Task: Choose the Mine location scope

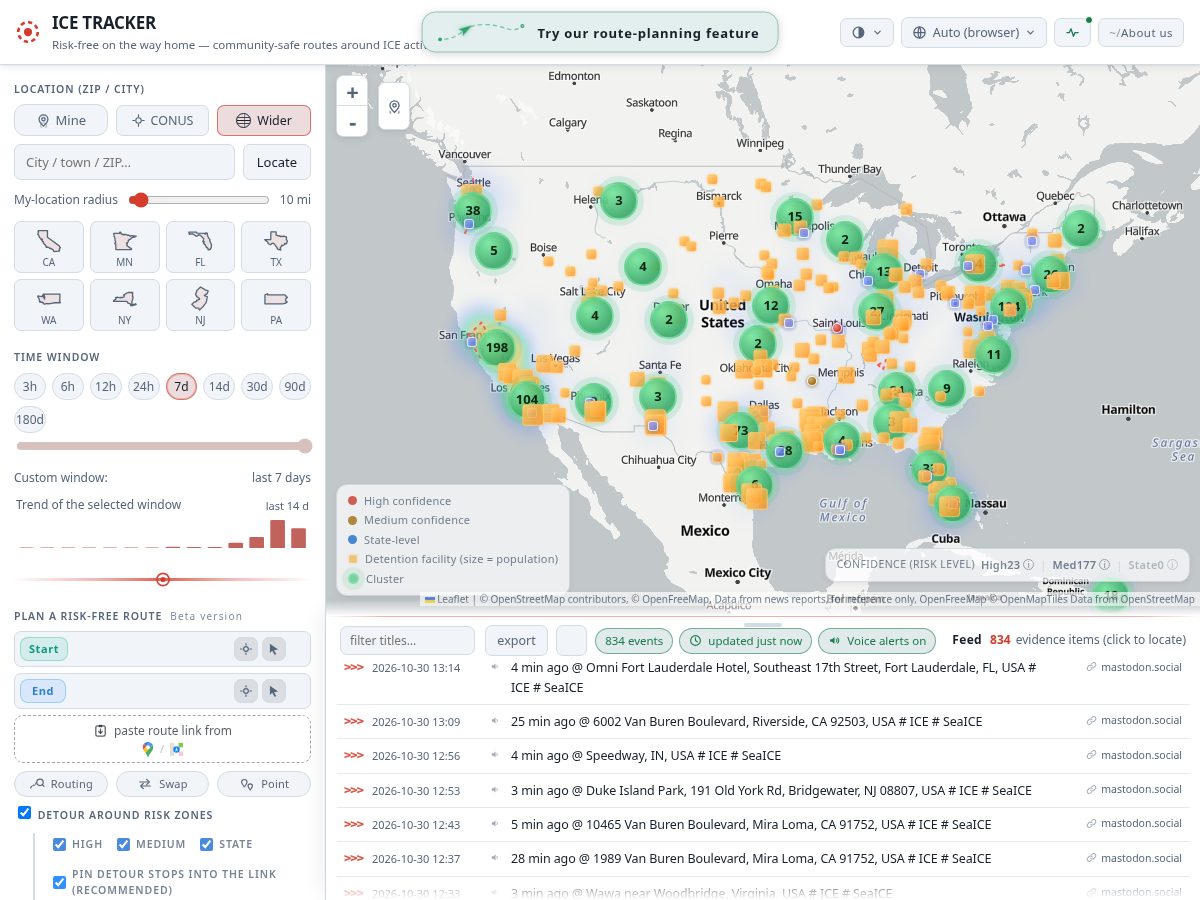Action: [x=61, y=120]
